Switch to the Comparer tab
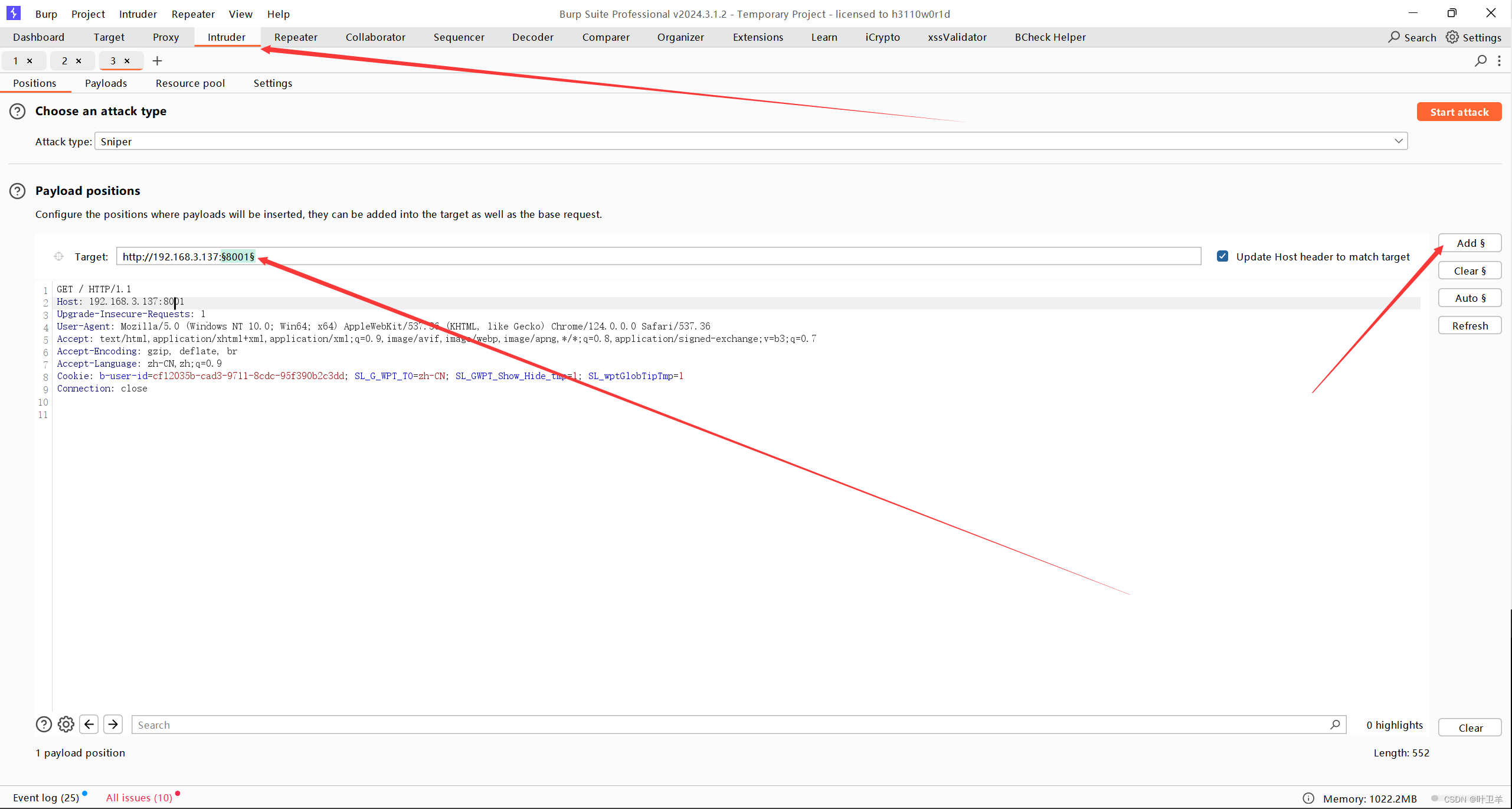The width and height of the screenshot is (1512, 809). point(606,37)
